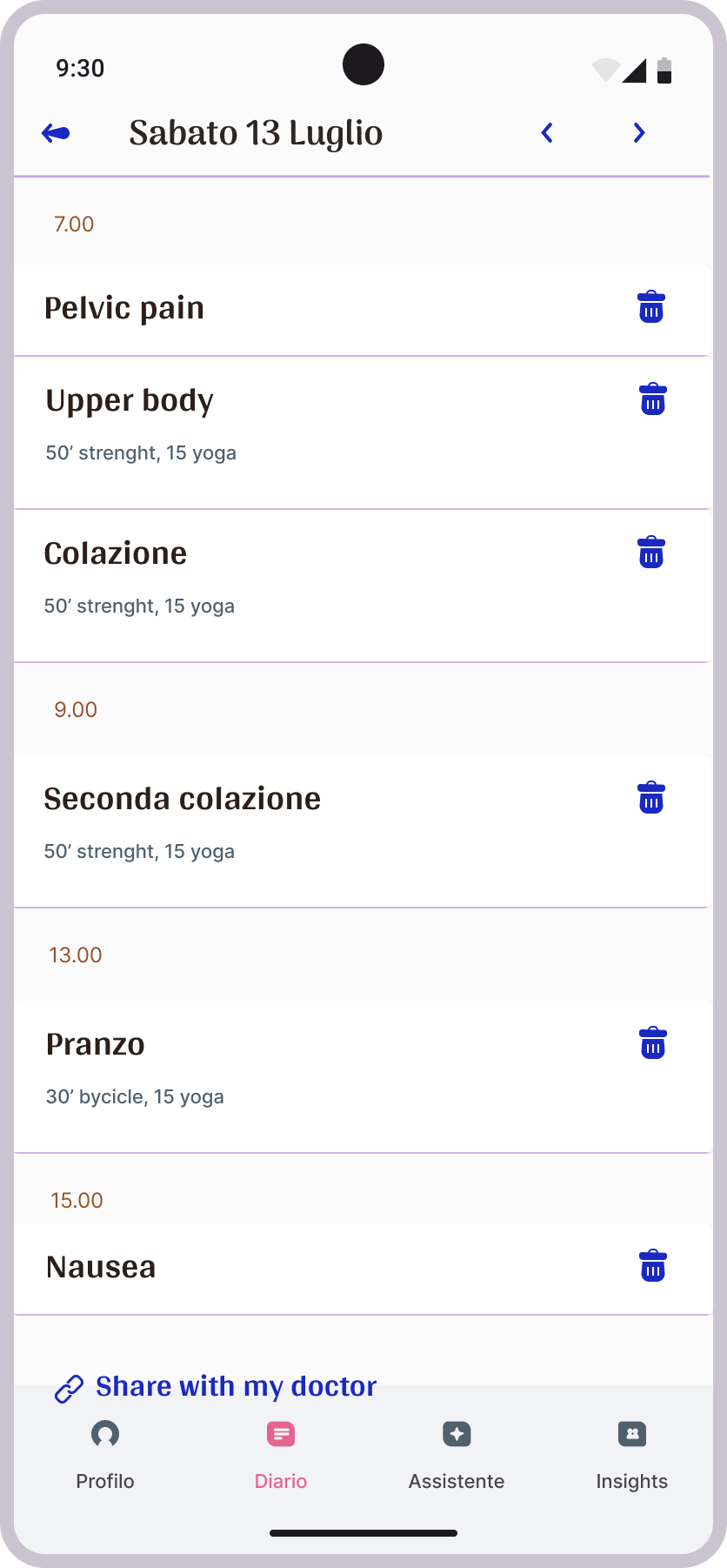Image resolution: width=727 pixels, height=1568 pixels.
Task: Delete the Upper body entry
Action: pos(653,400)
